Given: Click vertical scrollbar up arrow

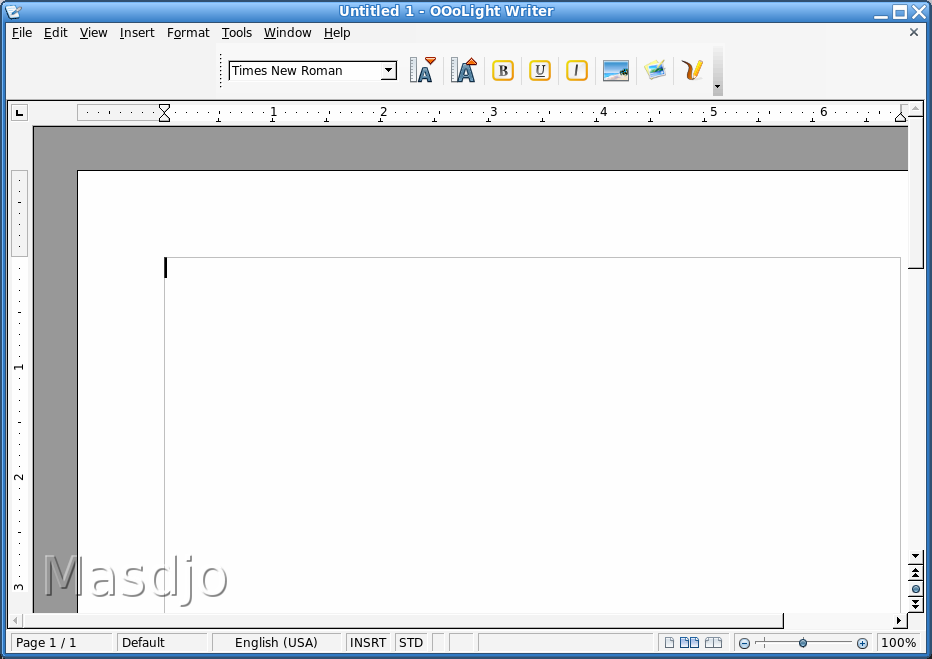Looking at the screenshot, I should 915,109.
